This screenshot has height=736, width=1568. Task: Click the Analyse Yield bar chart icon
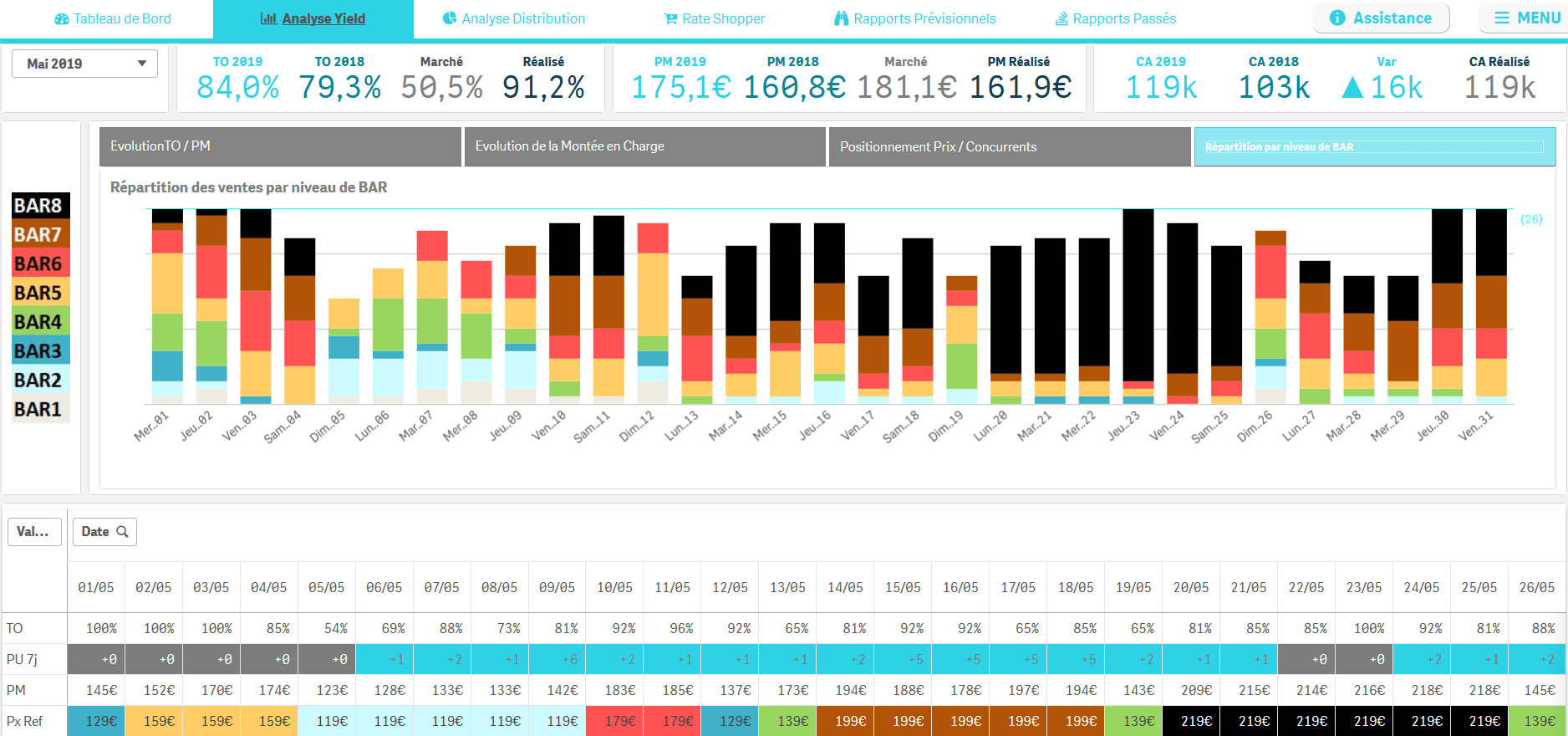(x=269, y=18)
